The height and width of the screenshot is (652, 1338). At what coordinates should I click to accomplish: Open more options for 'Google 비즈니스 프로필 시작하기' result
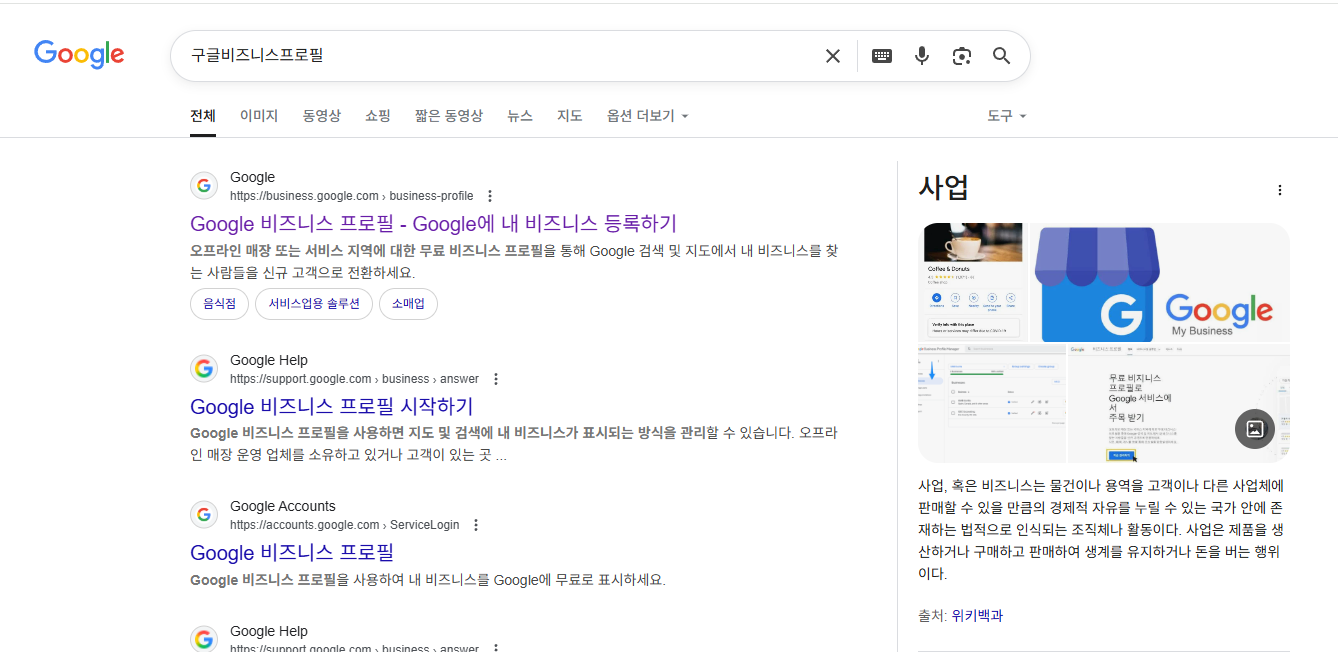tap(495, 379)
